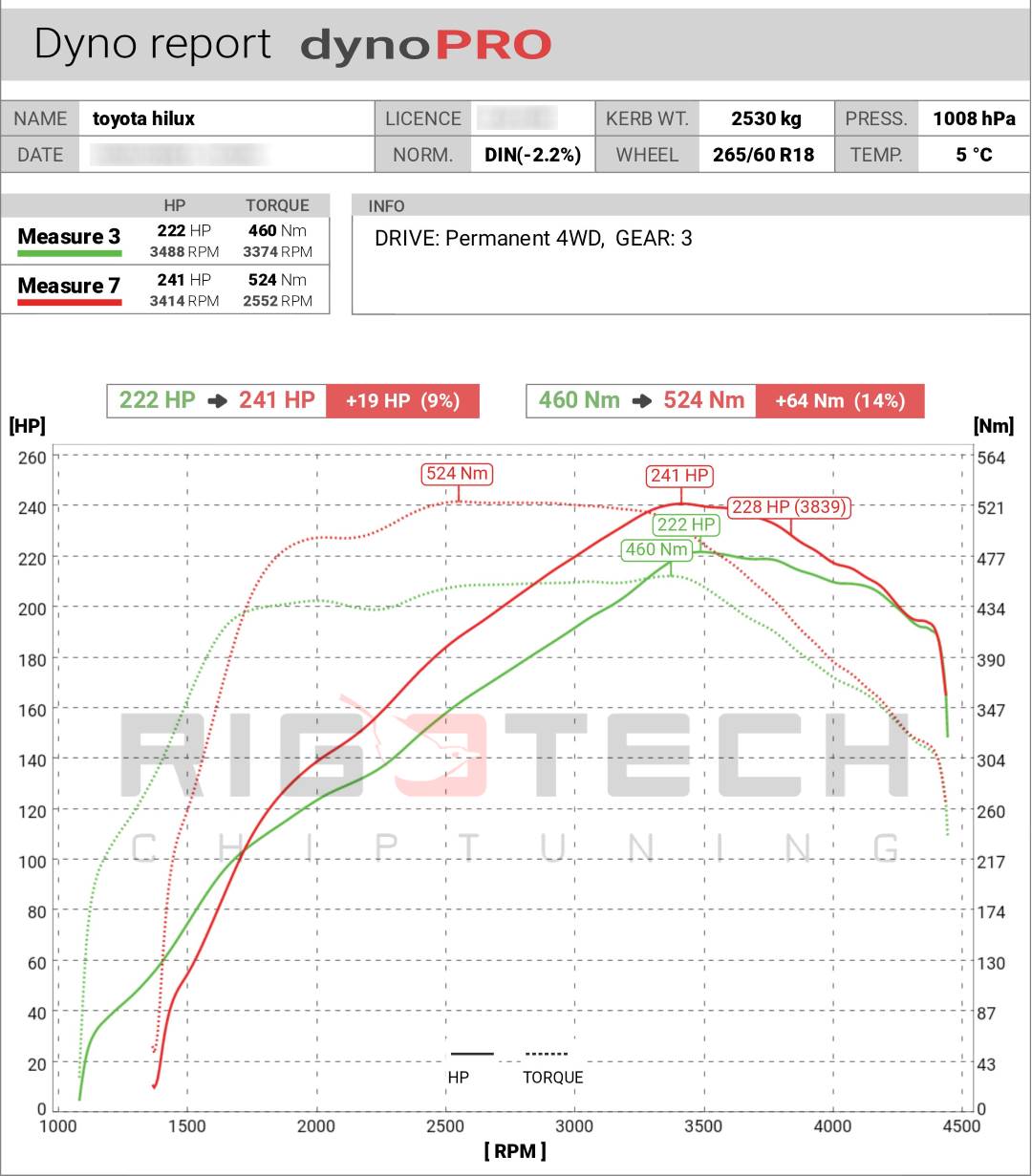Click the 524 Nm peak marker label
The width and height of the screenshot is (1032, 1176).
pos(459,474)
